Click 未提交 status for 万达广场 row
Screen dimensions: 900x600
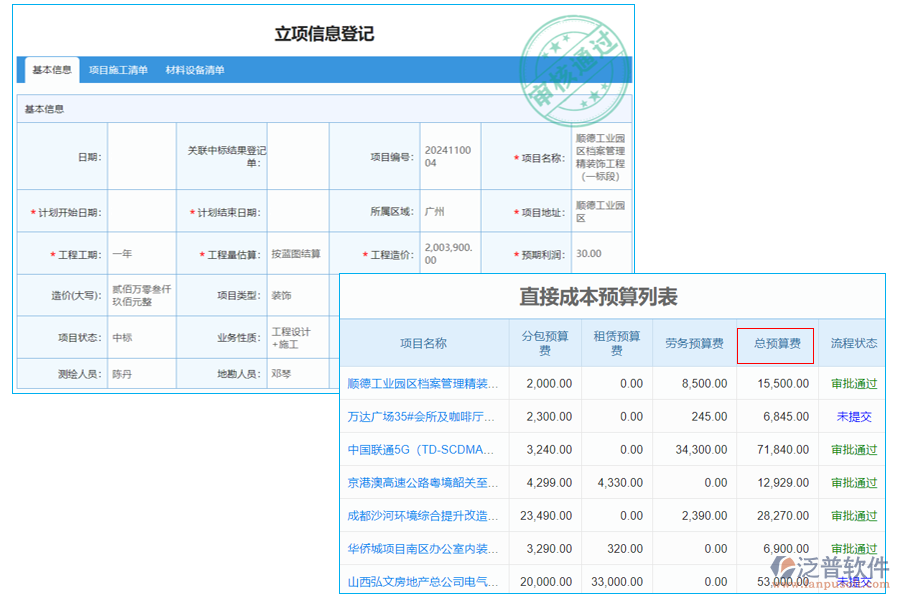click(x=852, y=416)
